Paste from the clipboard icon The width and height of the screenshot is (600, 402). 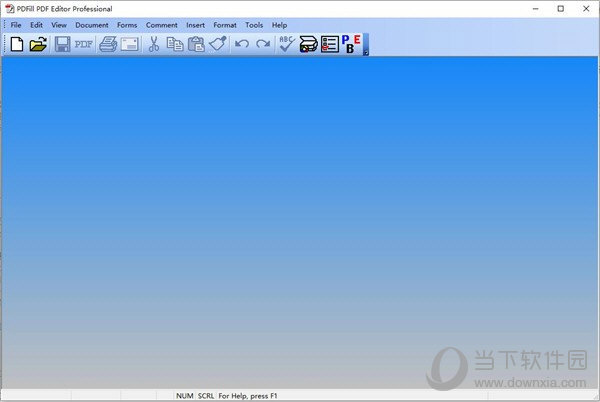196,44
